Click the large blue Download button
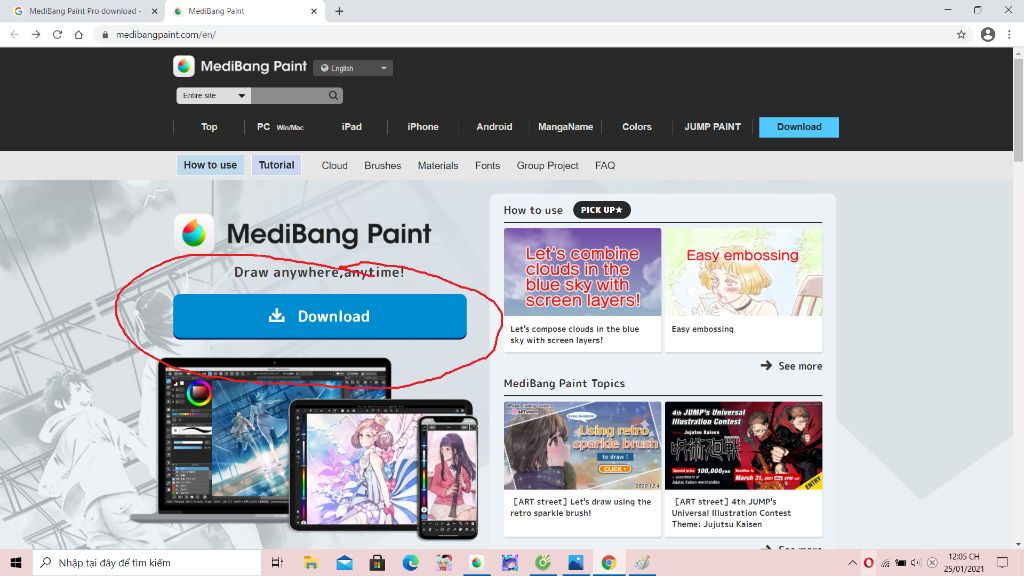The height and width of the screenshot is (576, 1024). coord(320,316)
